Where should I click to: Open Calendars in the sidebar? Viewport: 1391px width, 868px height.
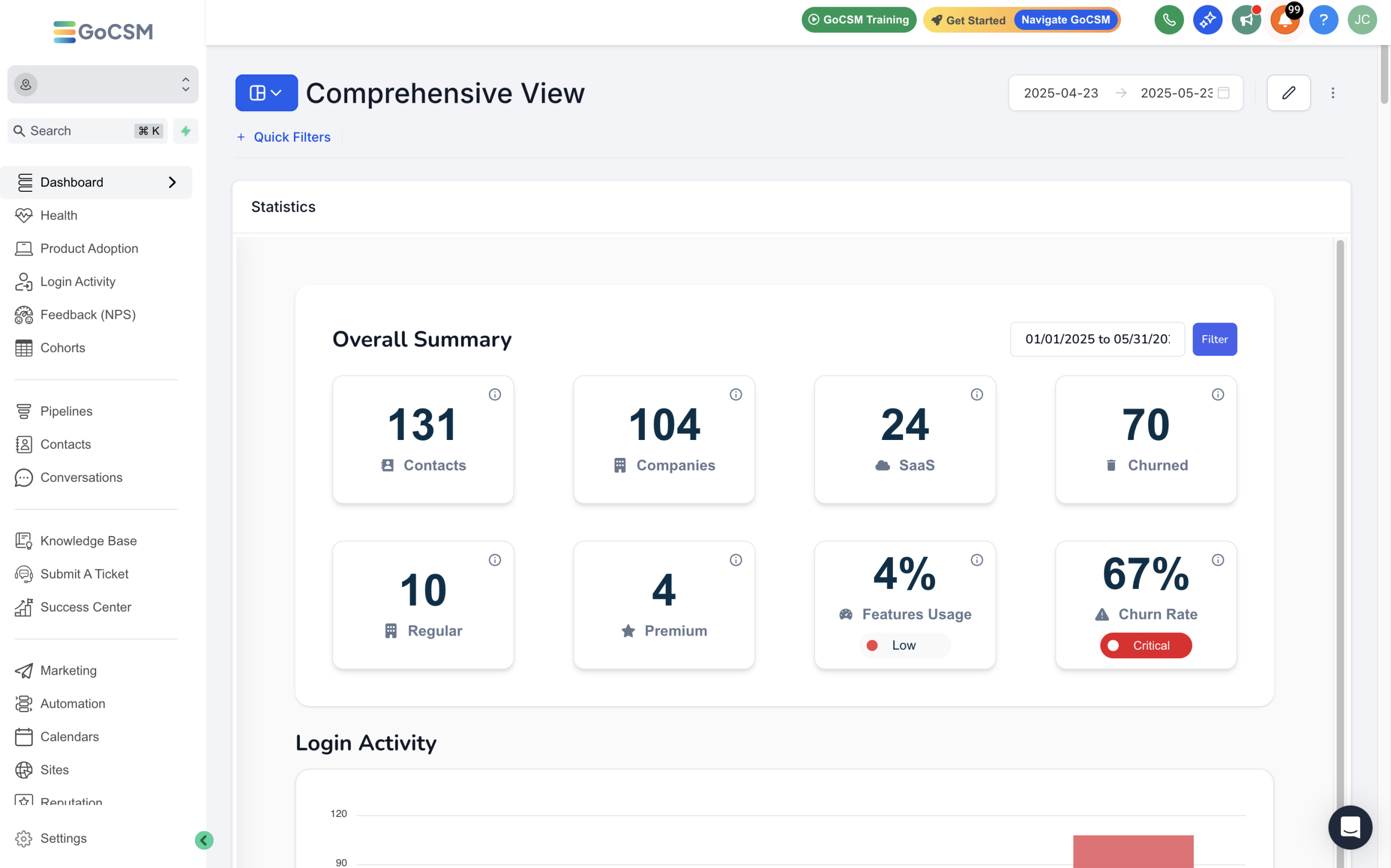pos(96,737)
